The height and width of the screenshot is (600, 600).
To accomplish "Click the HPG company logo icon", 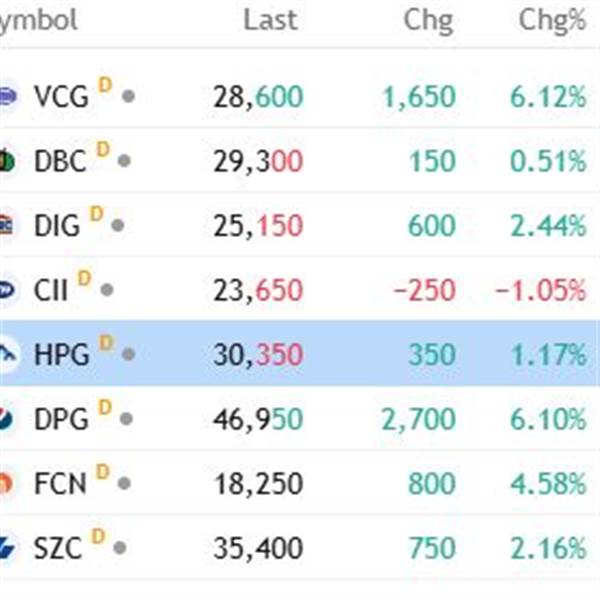I will (6, 354).
